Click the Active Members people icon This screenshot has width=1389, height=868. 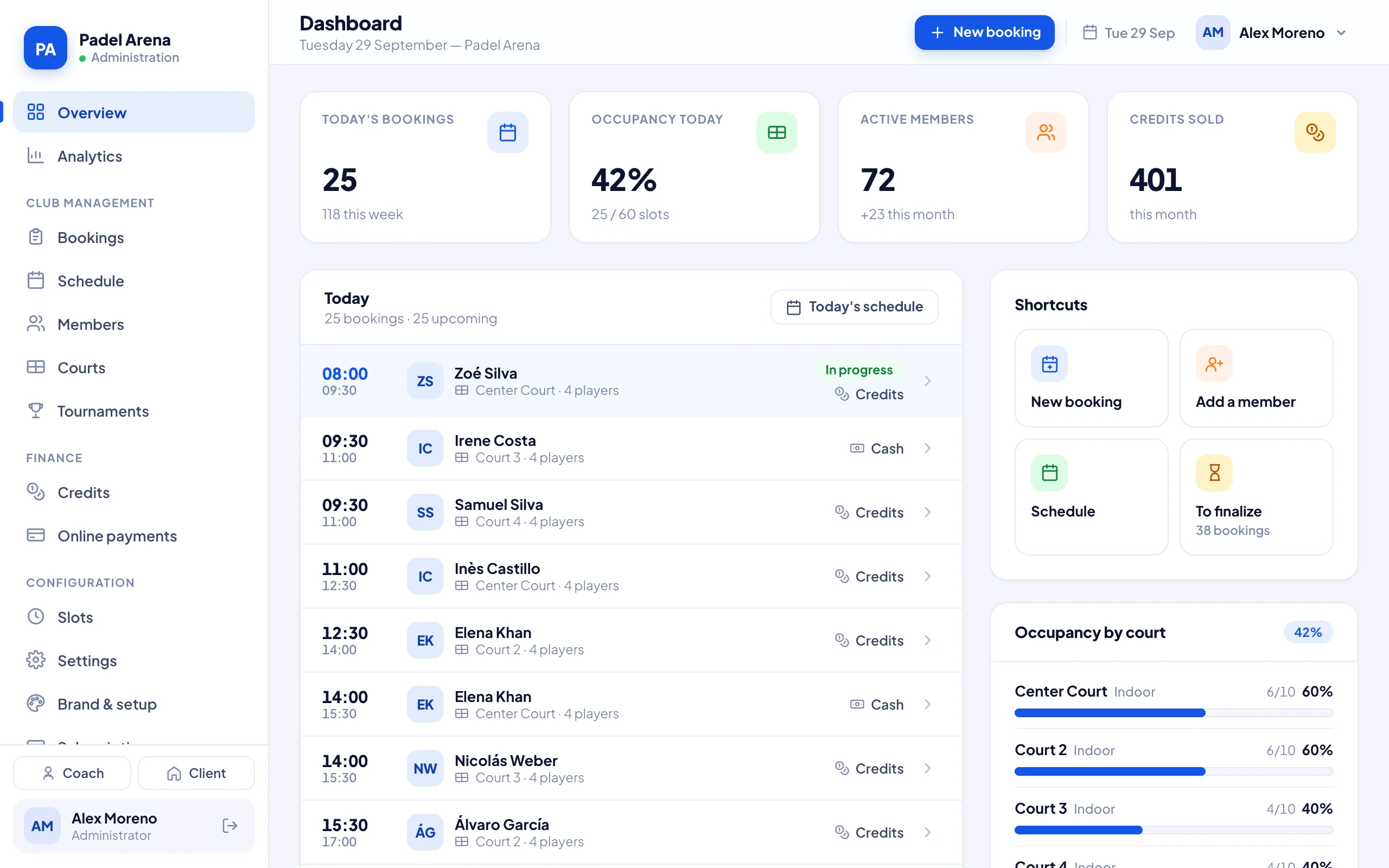point(1046,132)
